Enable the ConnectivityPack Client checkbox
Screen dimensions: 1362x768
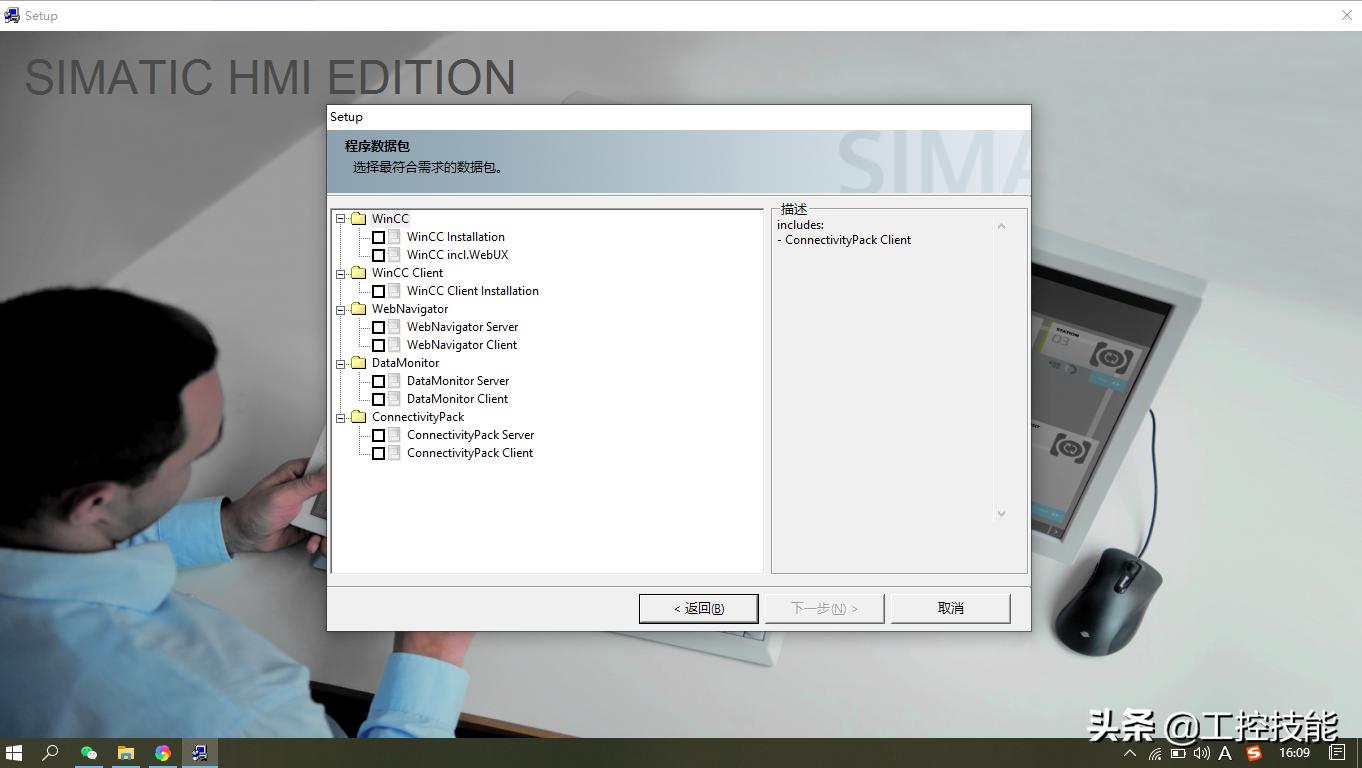[x=378, y=452]
